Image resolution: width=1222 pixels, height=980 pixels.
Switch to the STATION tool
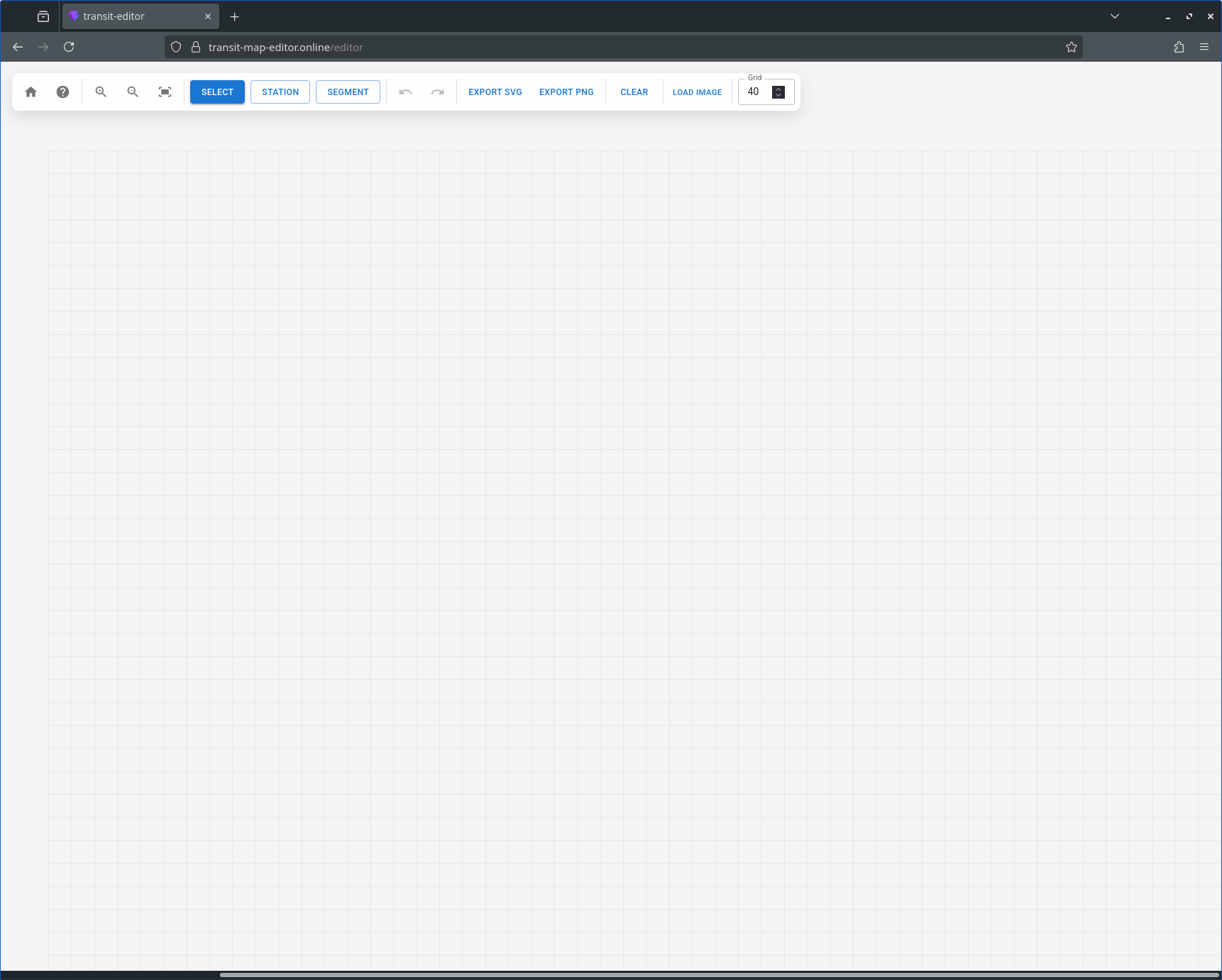[x=280, y=92]
